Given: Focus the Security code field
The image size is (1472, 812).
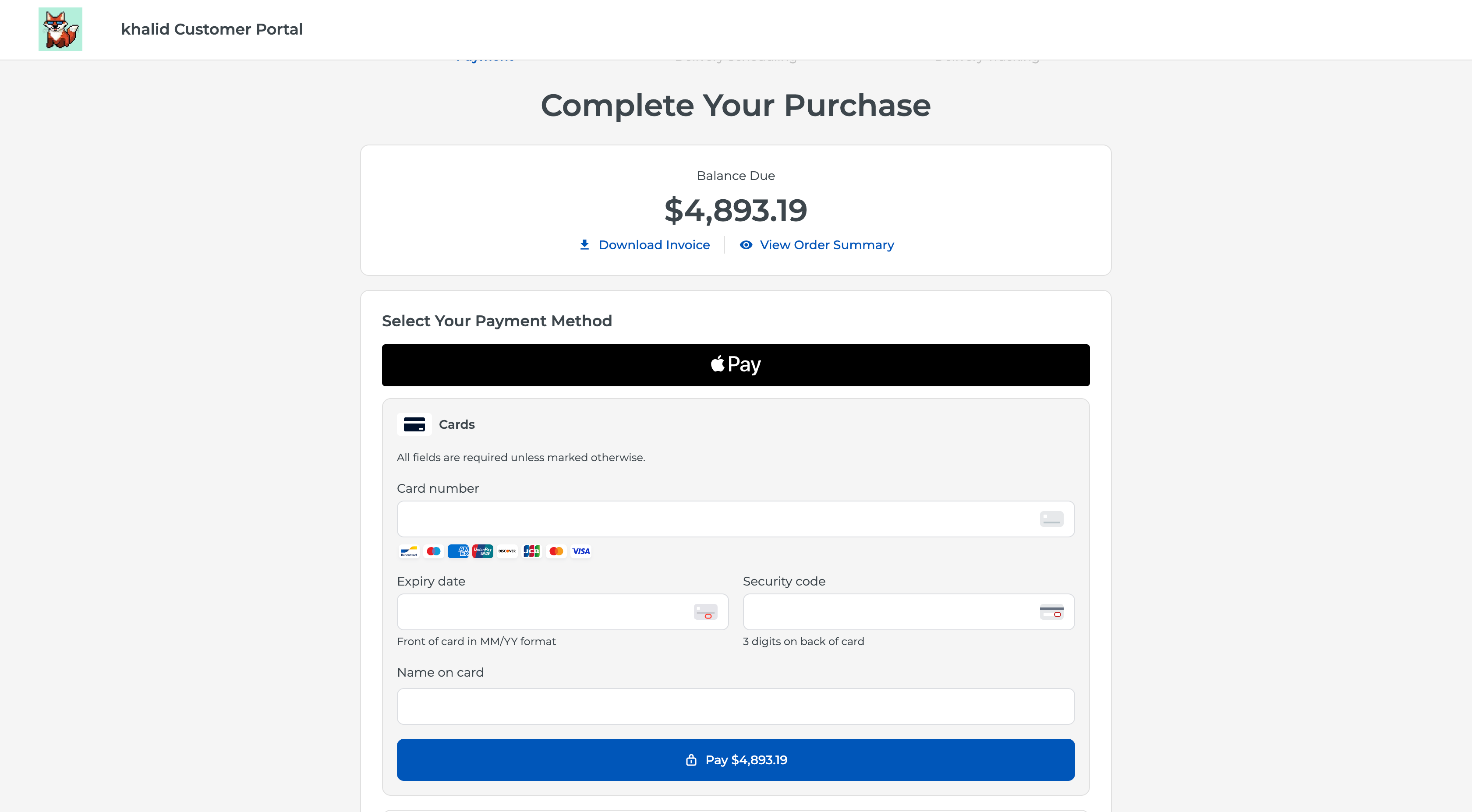Looking at the screenshot, I should 909,612.
